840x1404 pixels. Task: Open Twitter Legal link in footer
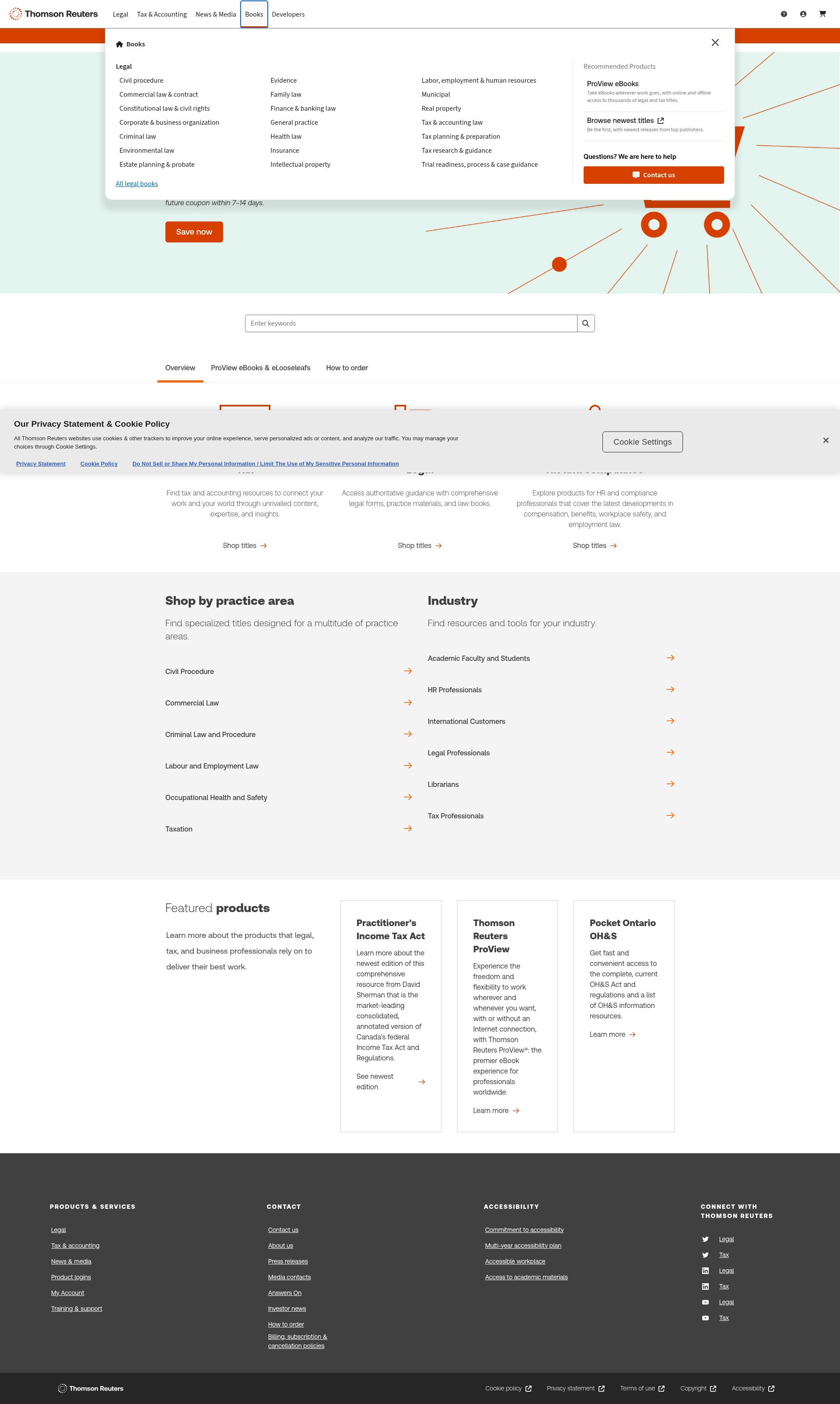click(x=726, y=1239)
